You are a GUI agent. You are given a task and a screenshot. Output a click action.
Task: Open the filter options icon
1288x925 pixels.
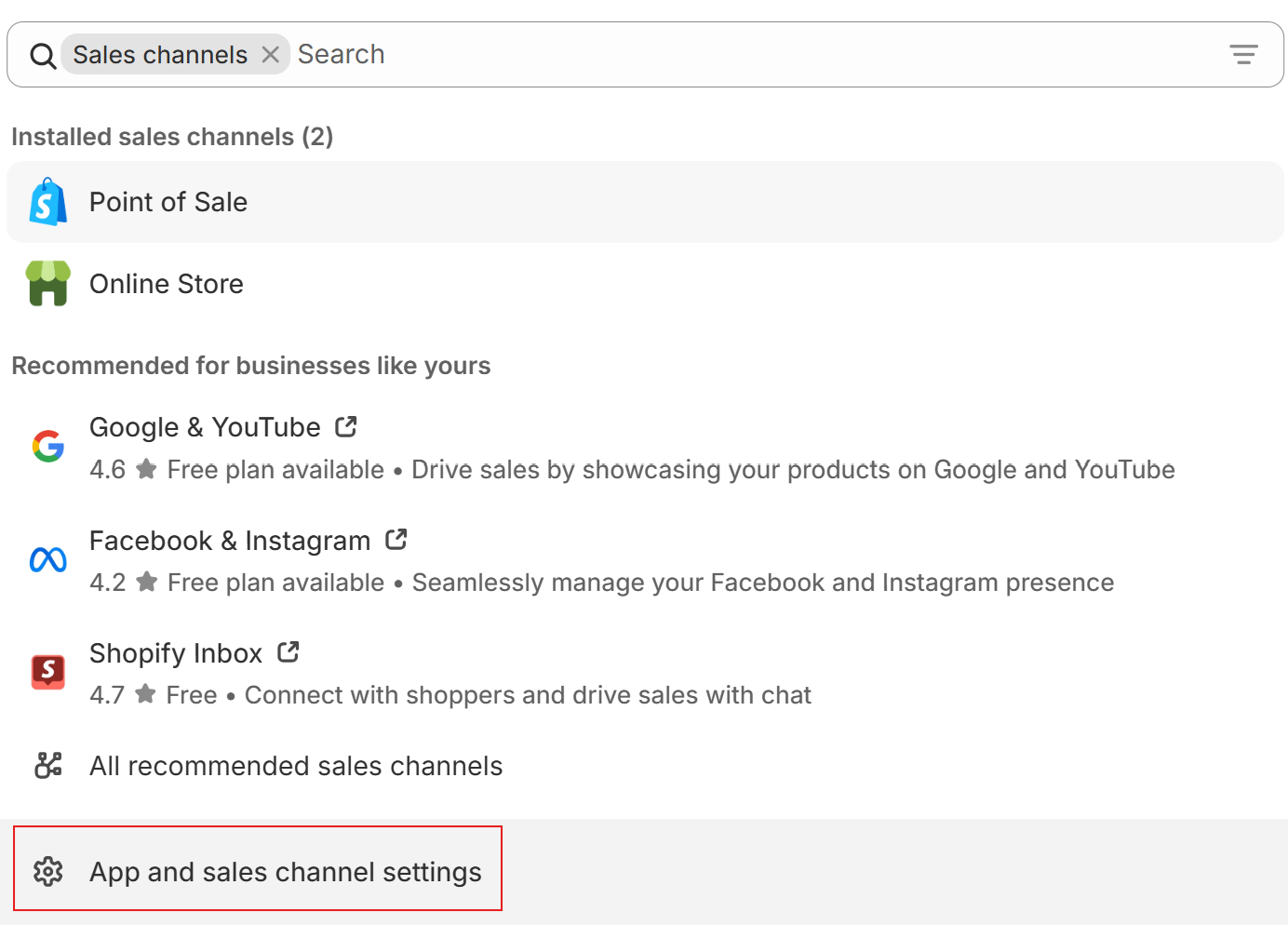(x=1243, y=55)
